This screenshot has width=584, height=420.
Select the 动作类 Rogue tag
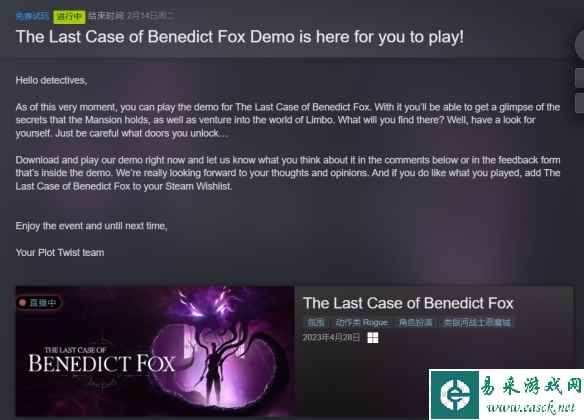pyautogui.click(x=362, y=323)
